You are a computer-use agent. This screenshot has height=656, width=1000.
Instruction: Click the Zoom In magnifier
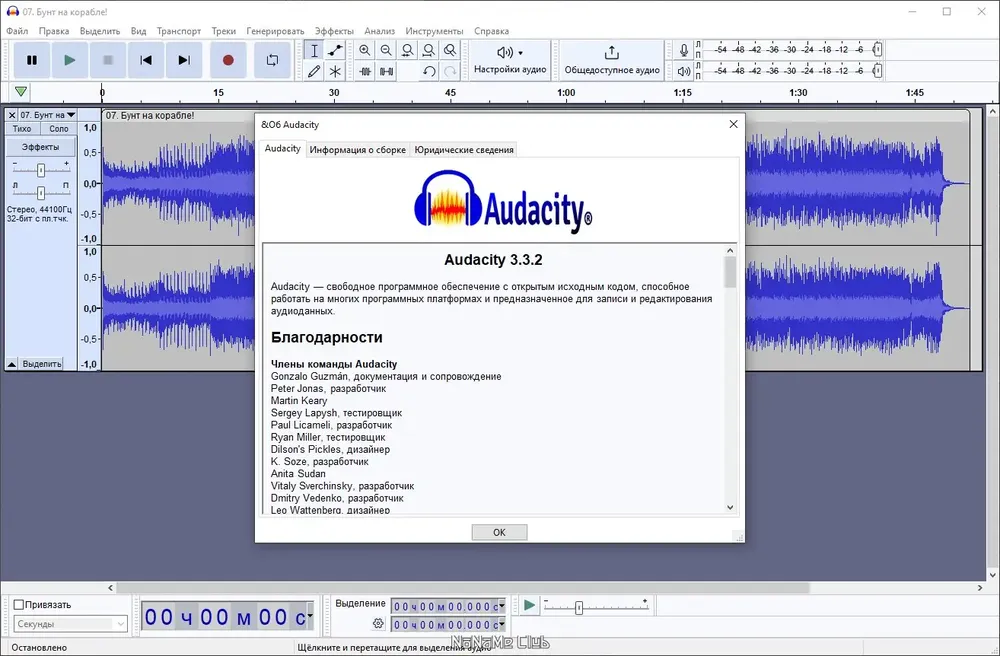pyautogui.click(x=365, y=50)
